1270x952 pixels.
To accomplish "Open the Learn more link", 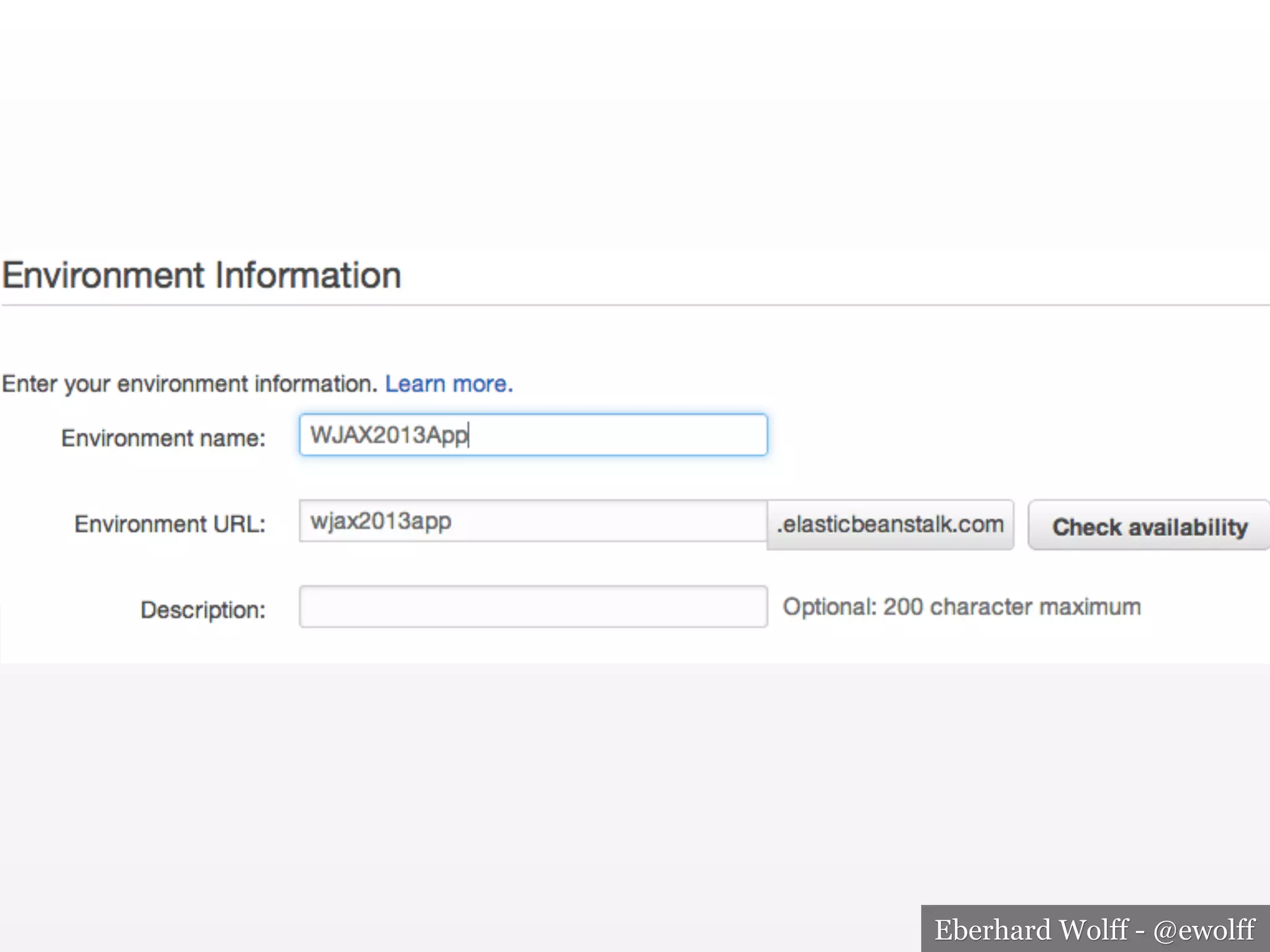I will pos(449,384).
